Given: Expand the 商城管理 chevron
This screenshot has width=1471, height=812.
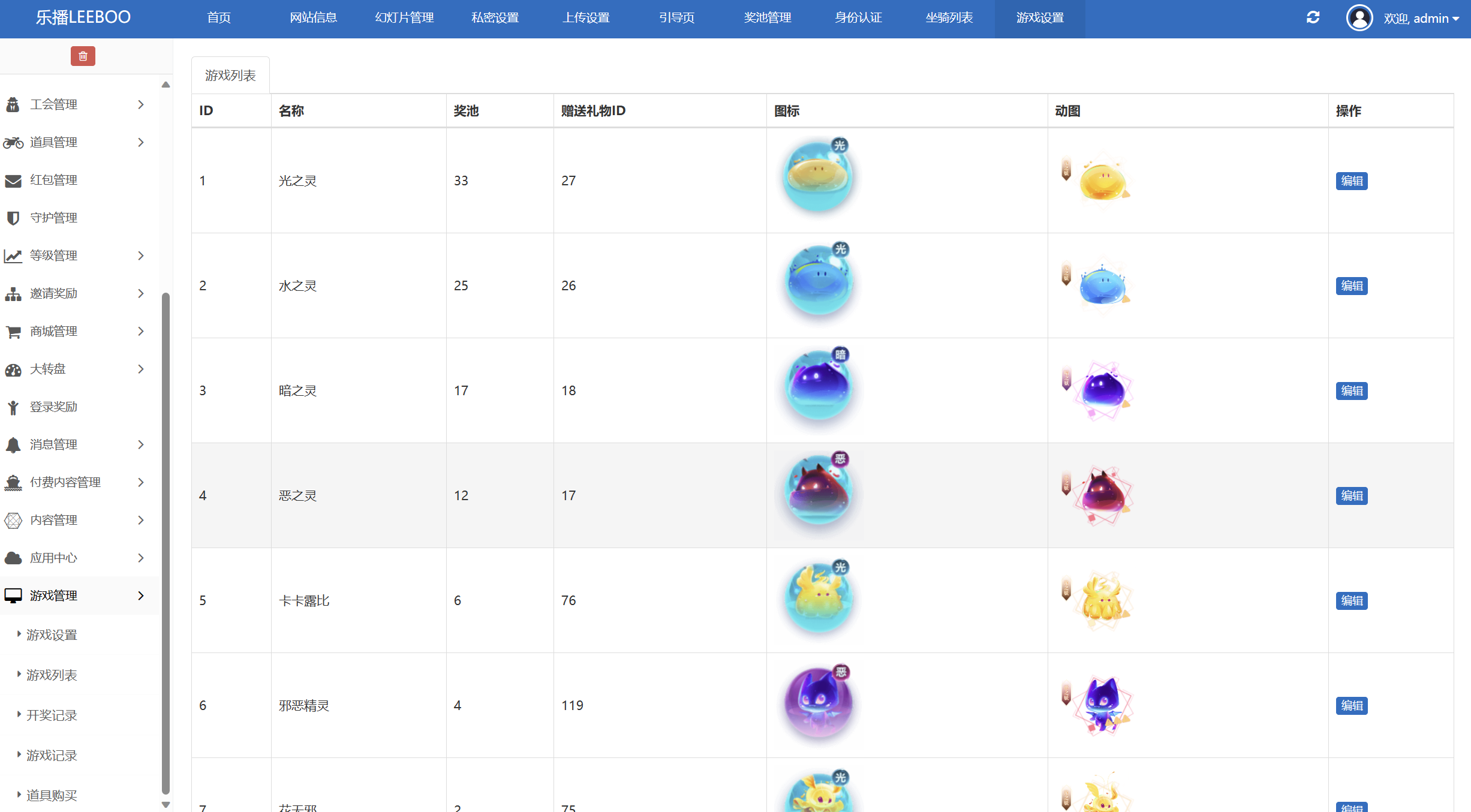Looking at the screenshot, I should [x=141, y=331].
